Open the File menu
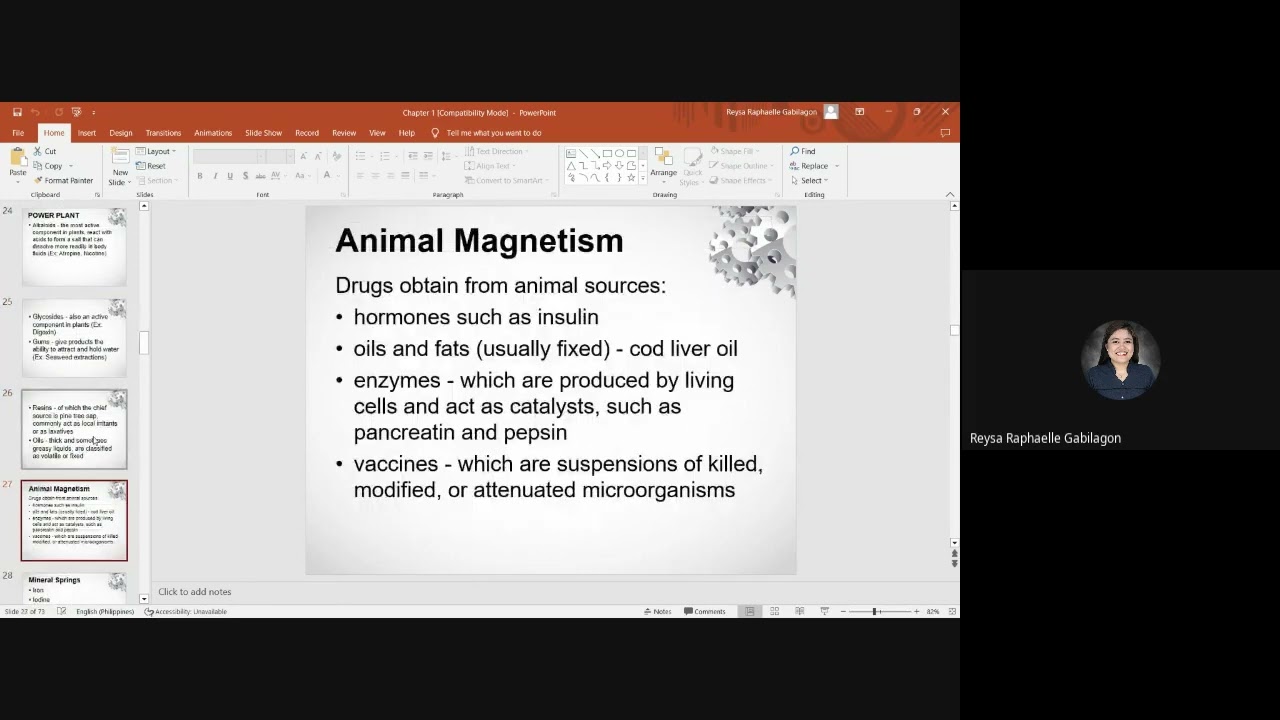Viewport: 1280px width, 720px height. coord(18,132)
